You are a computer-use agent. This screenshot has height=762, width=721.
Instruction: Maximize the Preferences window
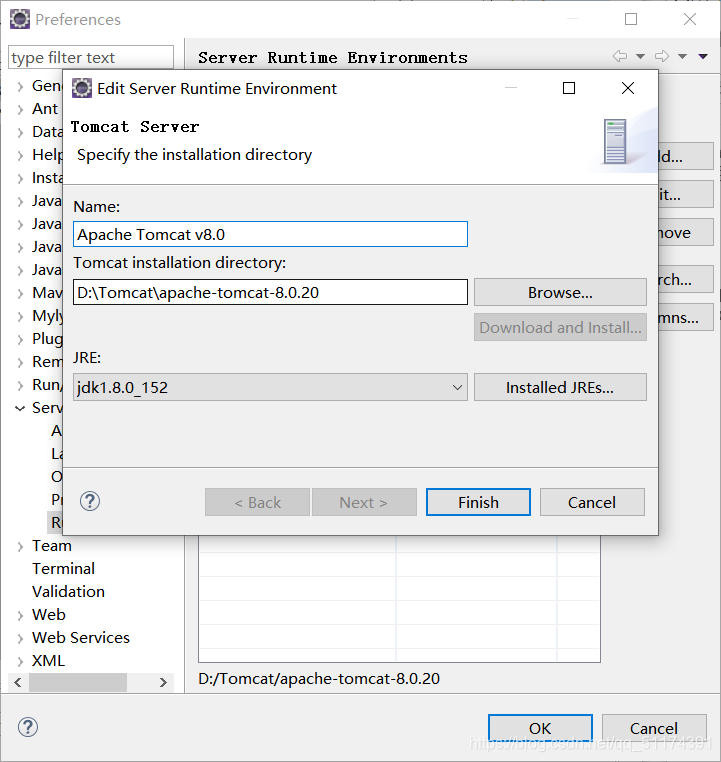point(631,19)
